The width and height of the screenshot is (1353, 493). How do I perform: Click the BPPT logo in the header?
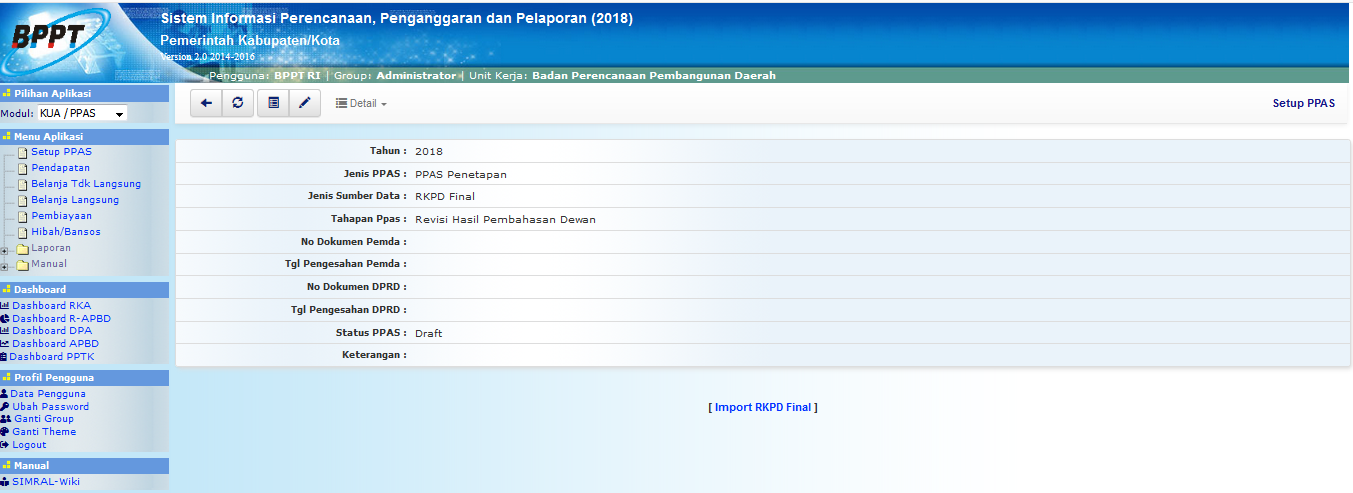click(x=60, y=38)
